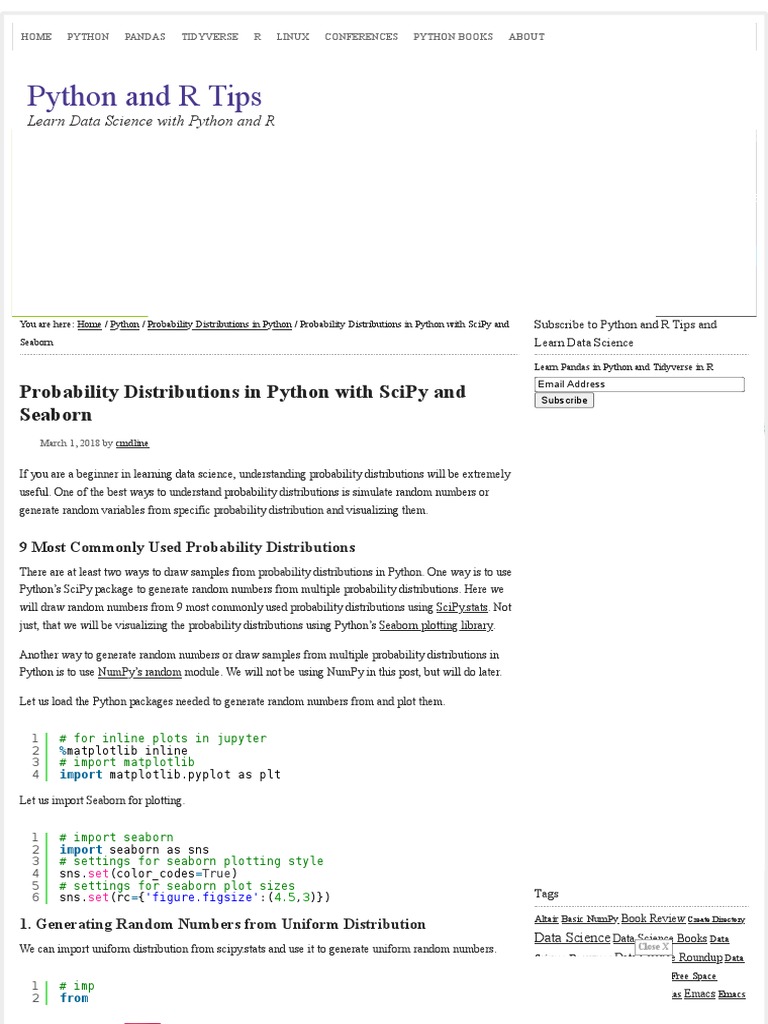Viewport: 768px width, 1024px height.
Task: Open the Book Review tag
Action: [653, 918]
